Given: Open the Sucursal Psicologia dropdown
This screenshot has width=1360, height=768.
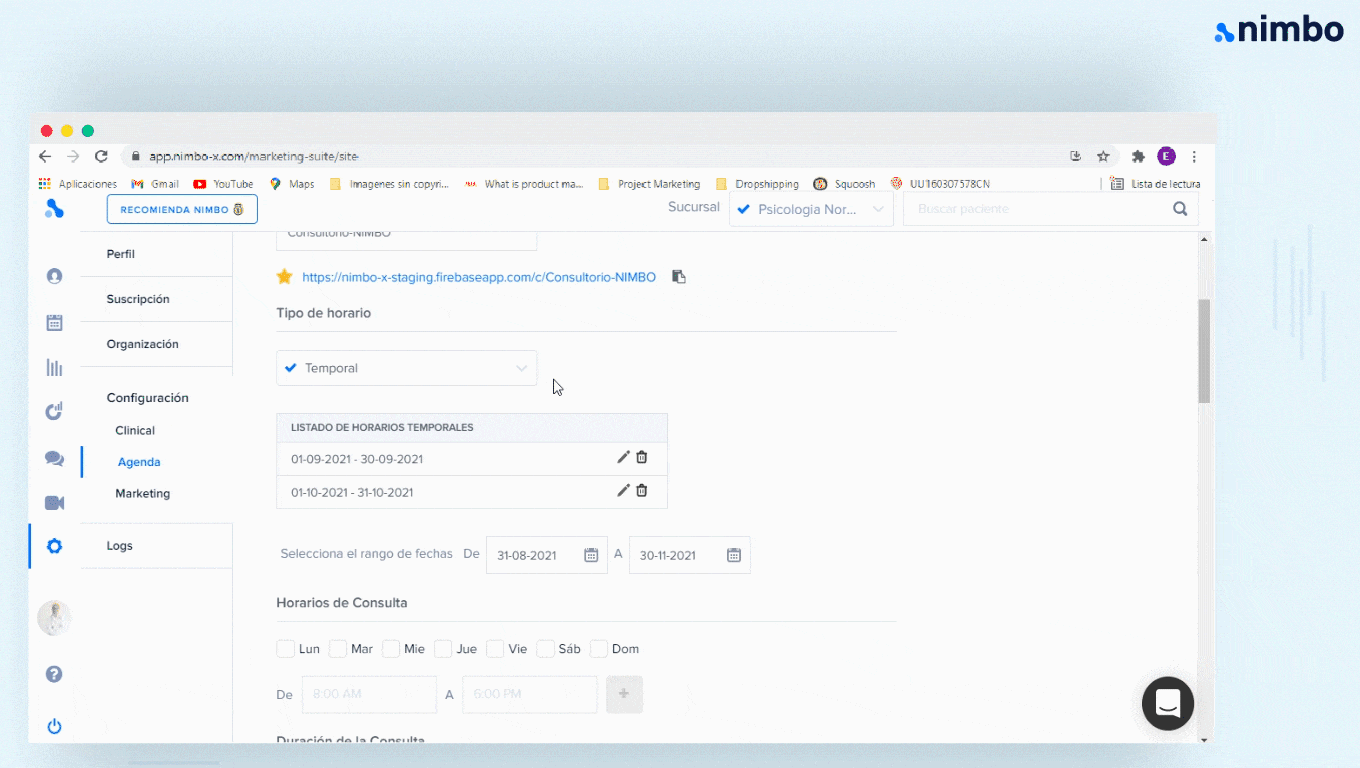Looking at the screenshot, I should [x=810, y=209].
